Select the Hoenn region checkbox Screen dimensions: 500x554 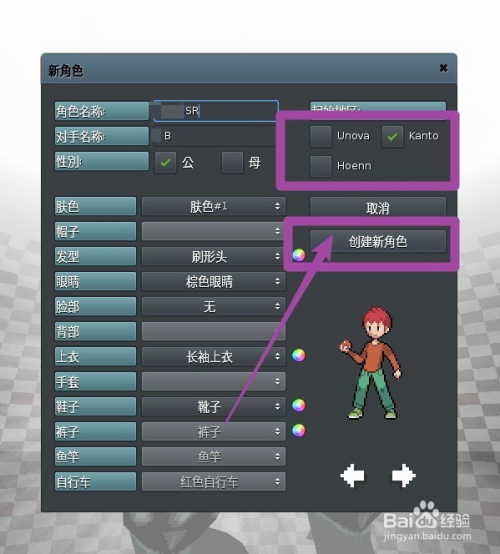(x=321, y=166)
